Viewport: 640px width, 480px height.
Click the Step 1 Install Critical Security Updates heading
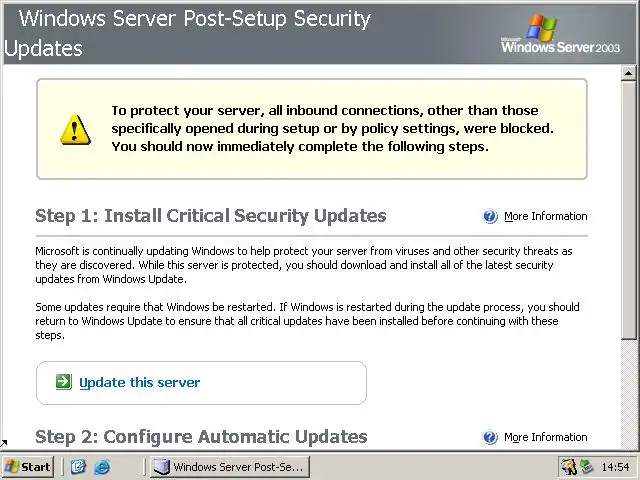(x=210, y=216)
